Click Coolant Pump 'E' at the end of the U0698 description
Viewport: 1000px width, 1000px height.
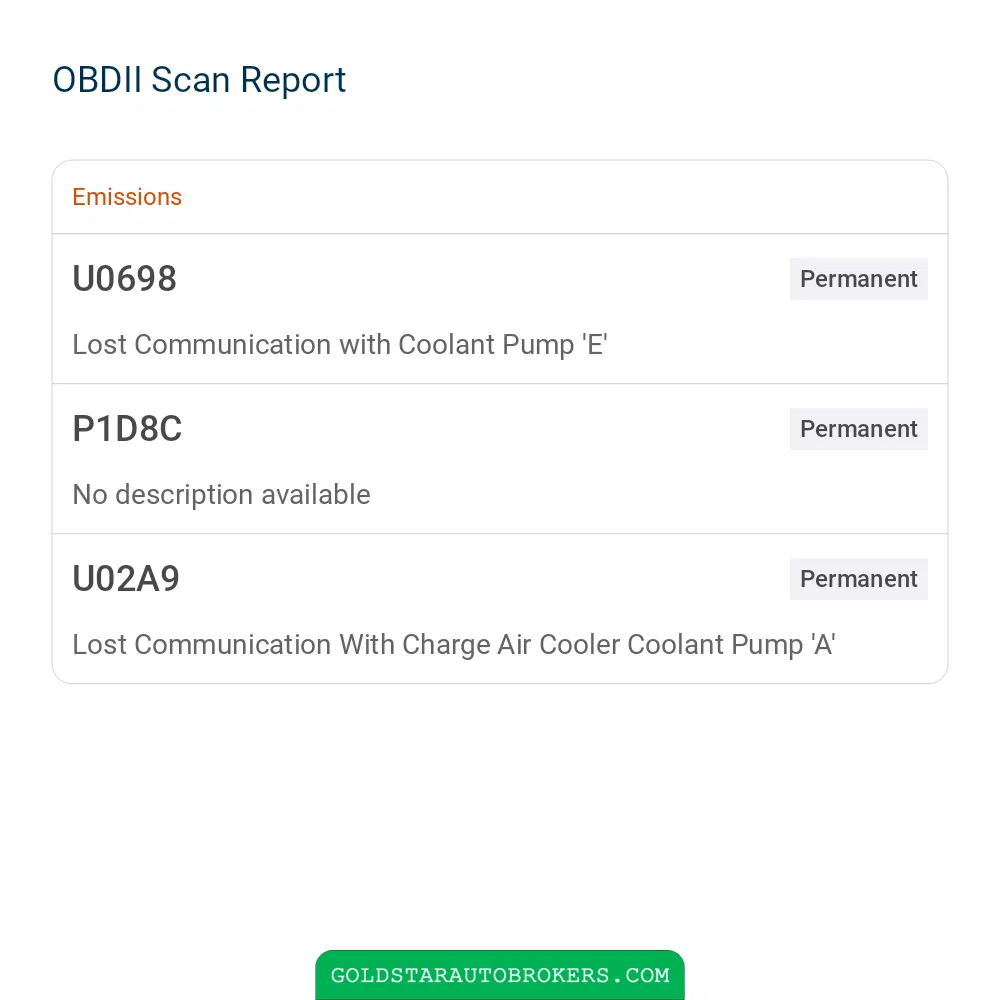[503, 345]
